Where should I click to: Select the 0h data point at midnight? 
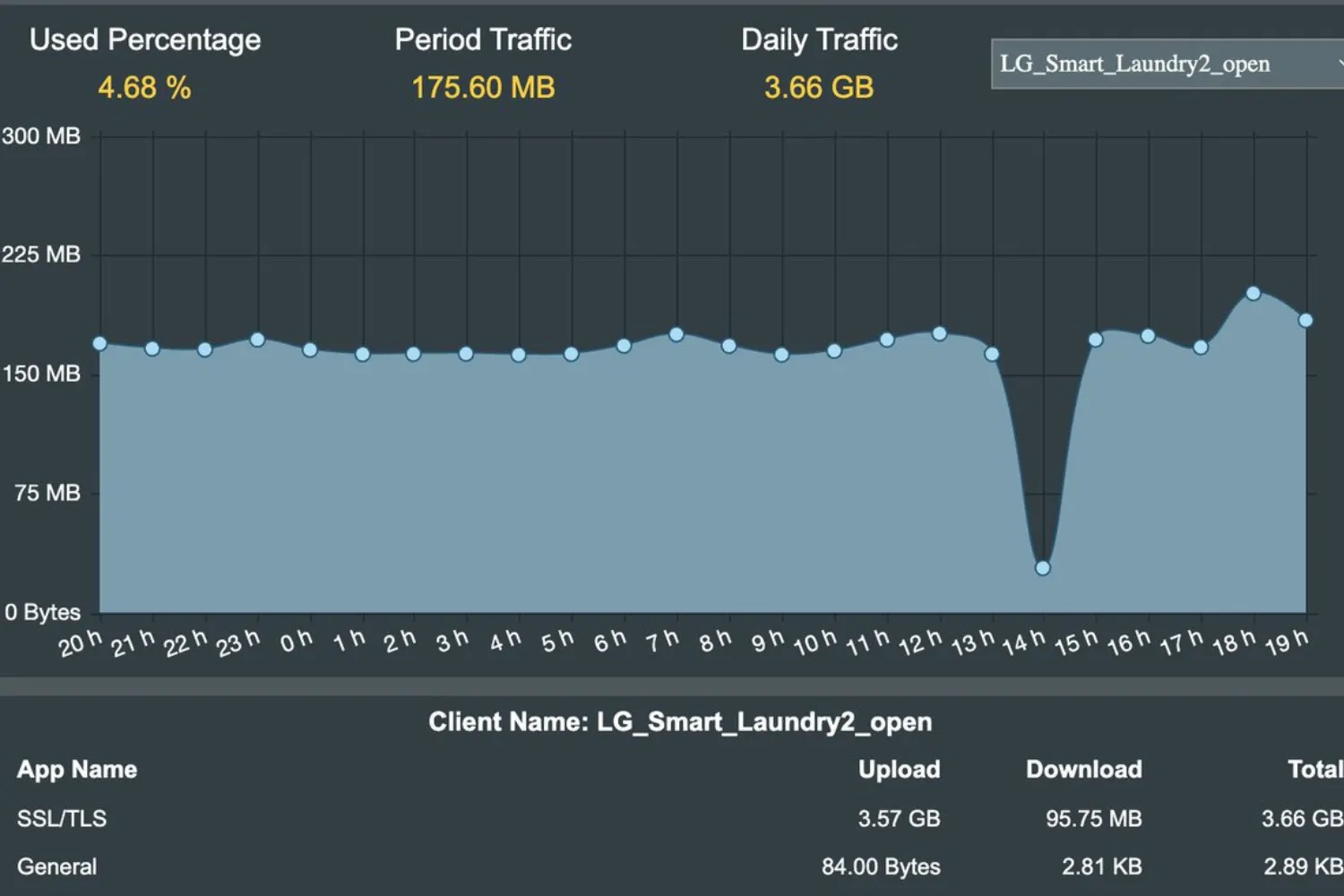click(x=310, y=349)
